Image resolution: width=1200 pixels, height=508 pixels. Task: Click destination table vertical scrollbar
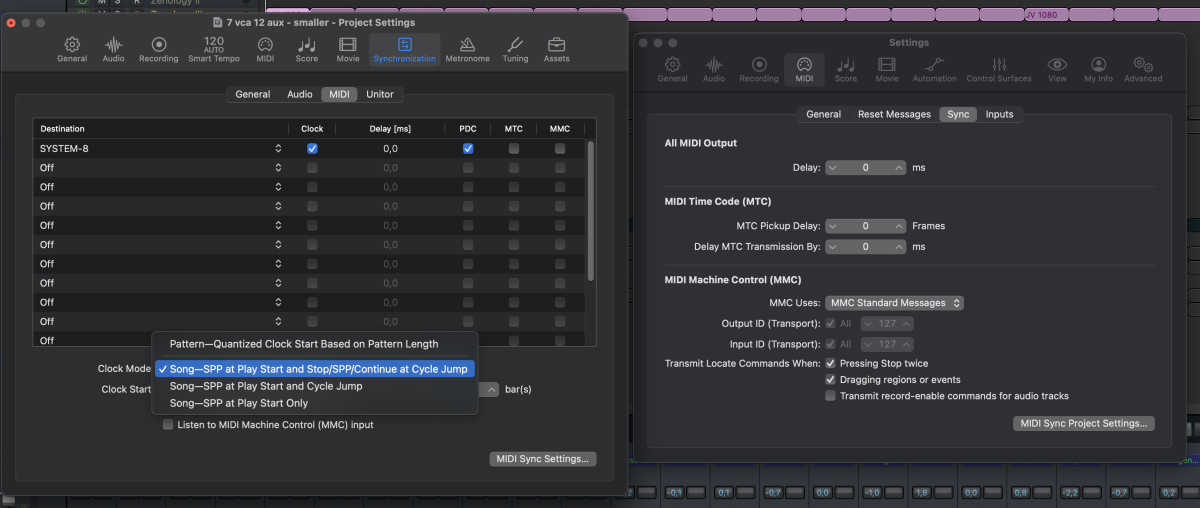[x=590, y=210]
